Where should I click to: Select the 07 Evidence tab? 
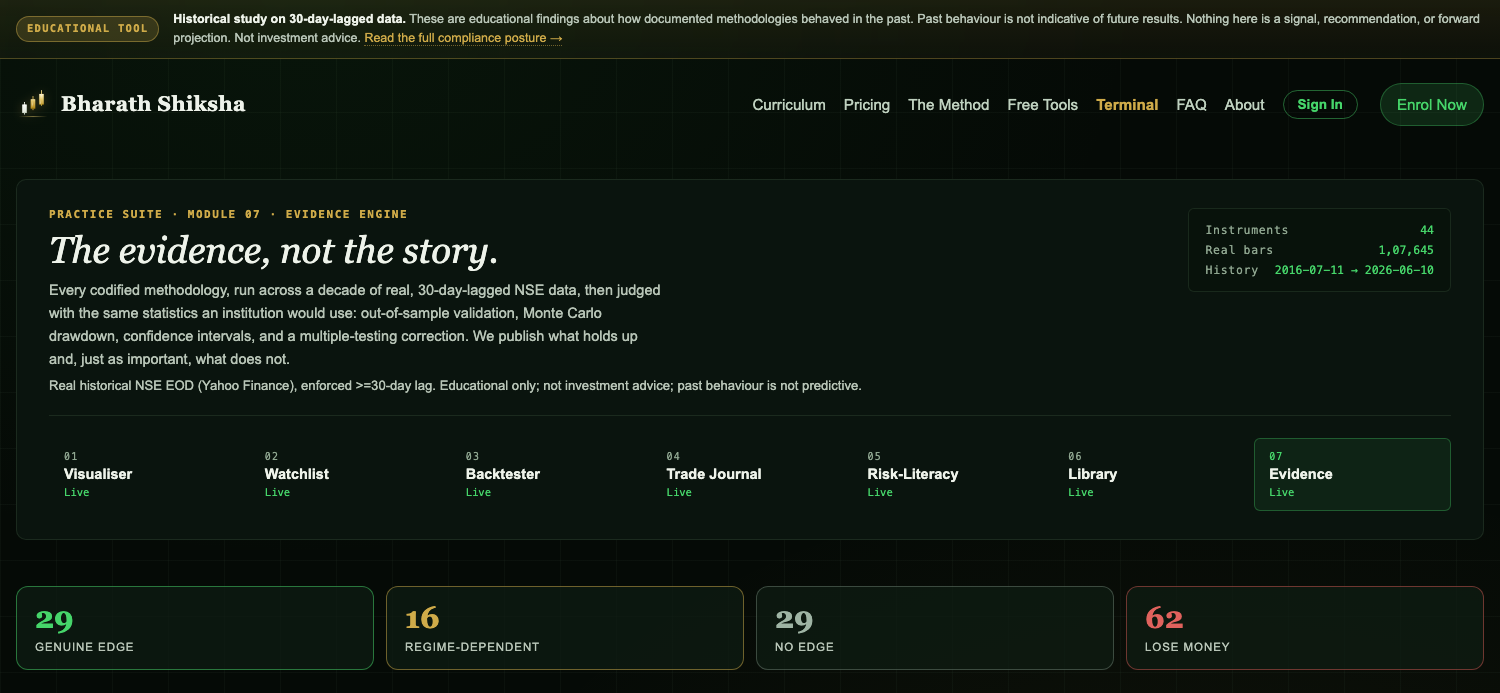(1352, 475)
